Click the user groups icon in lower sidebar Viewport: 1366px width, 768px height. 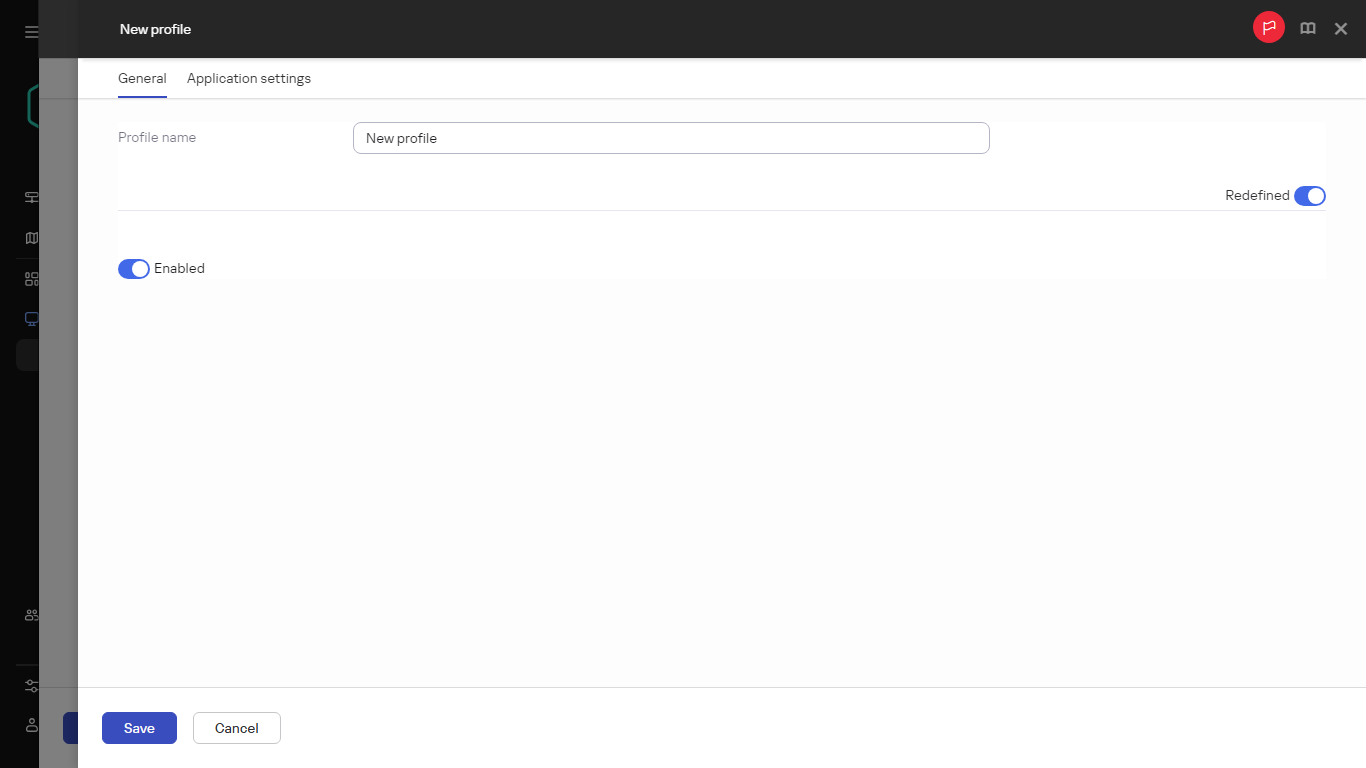(x=29, y=615)
